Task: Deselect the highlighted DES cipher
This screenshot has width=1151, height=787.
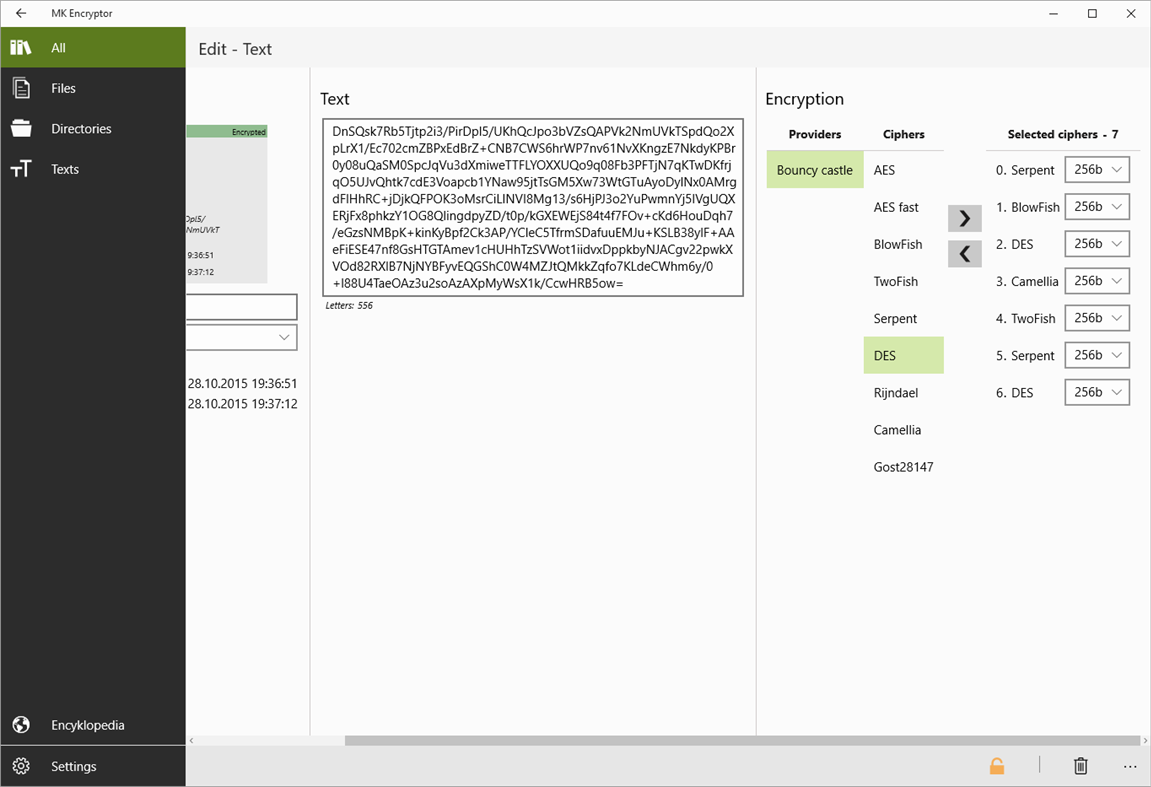Action: pyautogui.click(x=903, y=355)
